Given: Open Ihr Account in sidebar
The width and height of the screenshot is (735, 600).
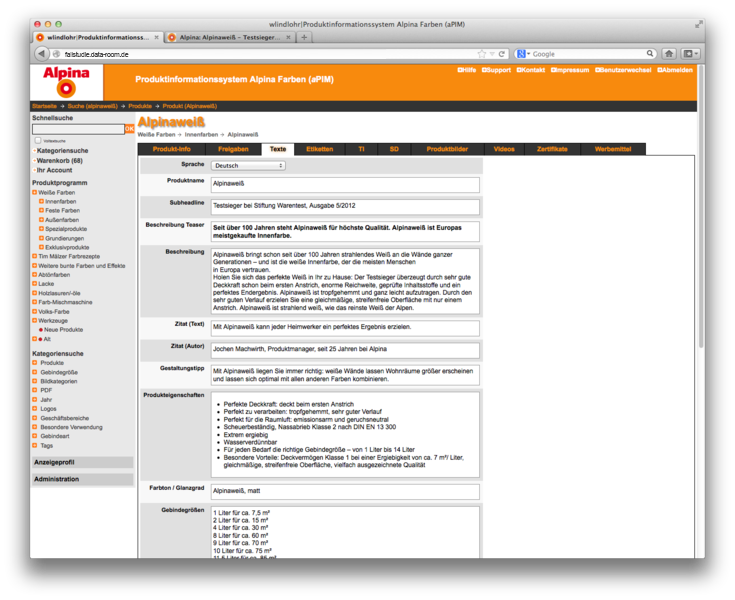Looking at the screenshot, I should click(54, 170).
